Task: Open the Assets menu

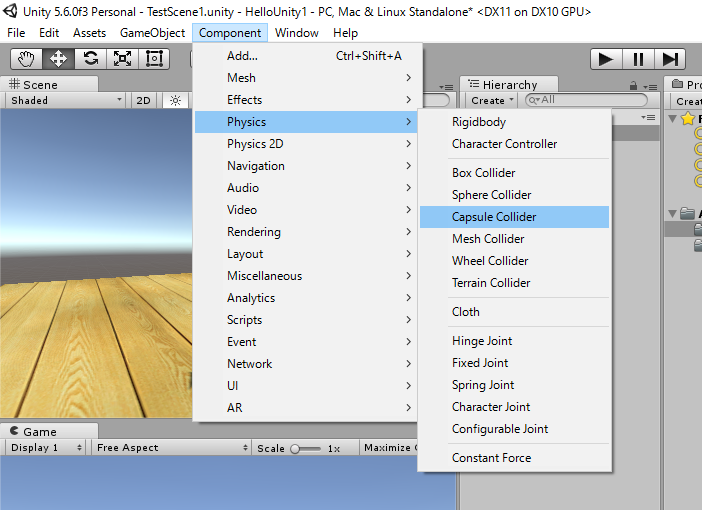Action: pyautogui.click(x=90, y=33)
